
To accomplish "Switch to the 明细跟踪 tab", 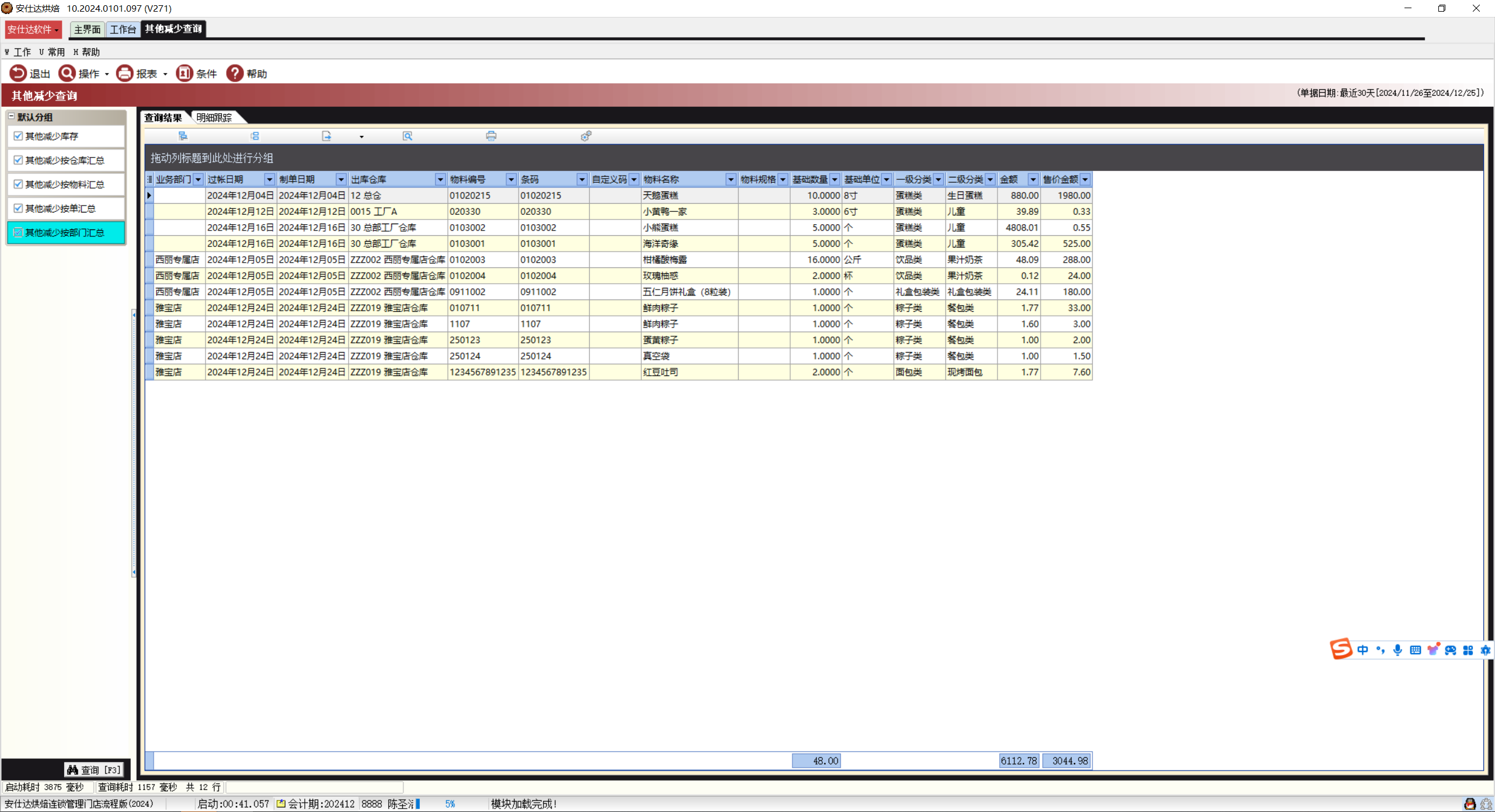I will click(214, 117).
